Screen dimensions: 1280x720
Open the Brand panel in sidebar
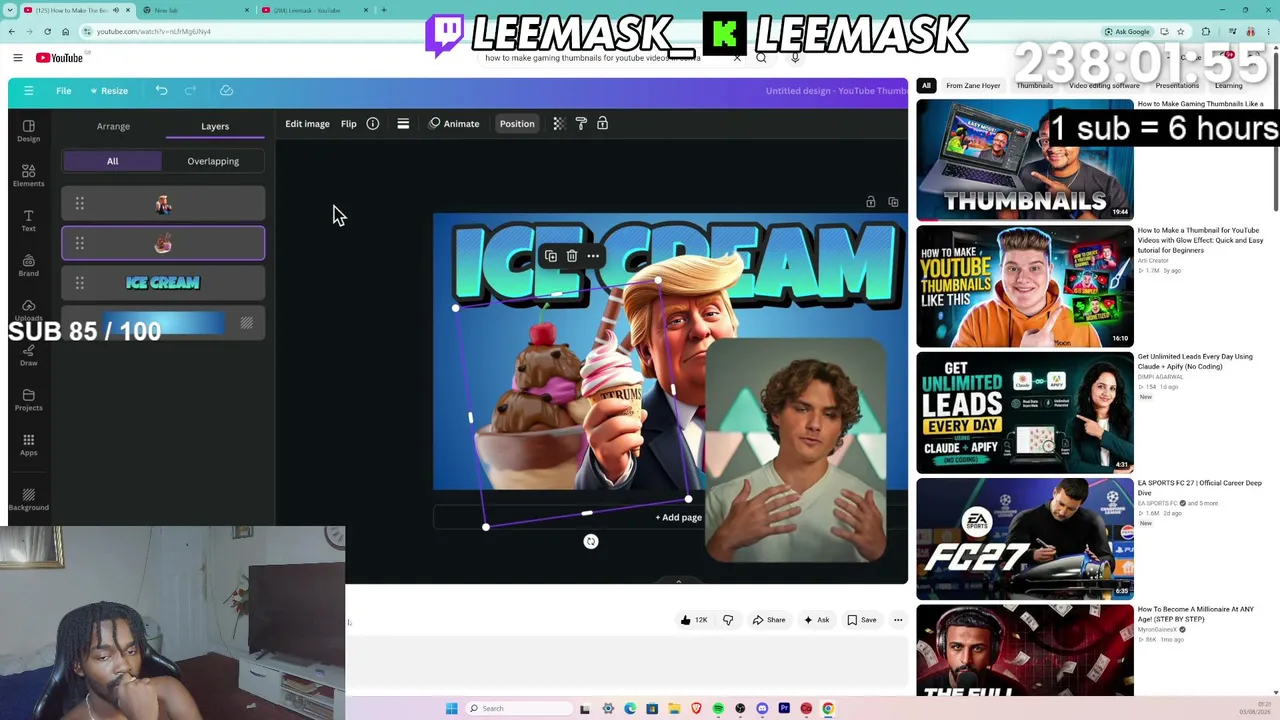[x=28, y=265]
